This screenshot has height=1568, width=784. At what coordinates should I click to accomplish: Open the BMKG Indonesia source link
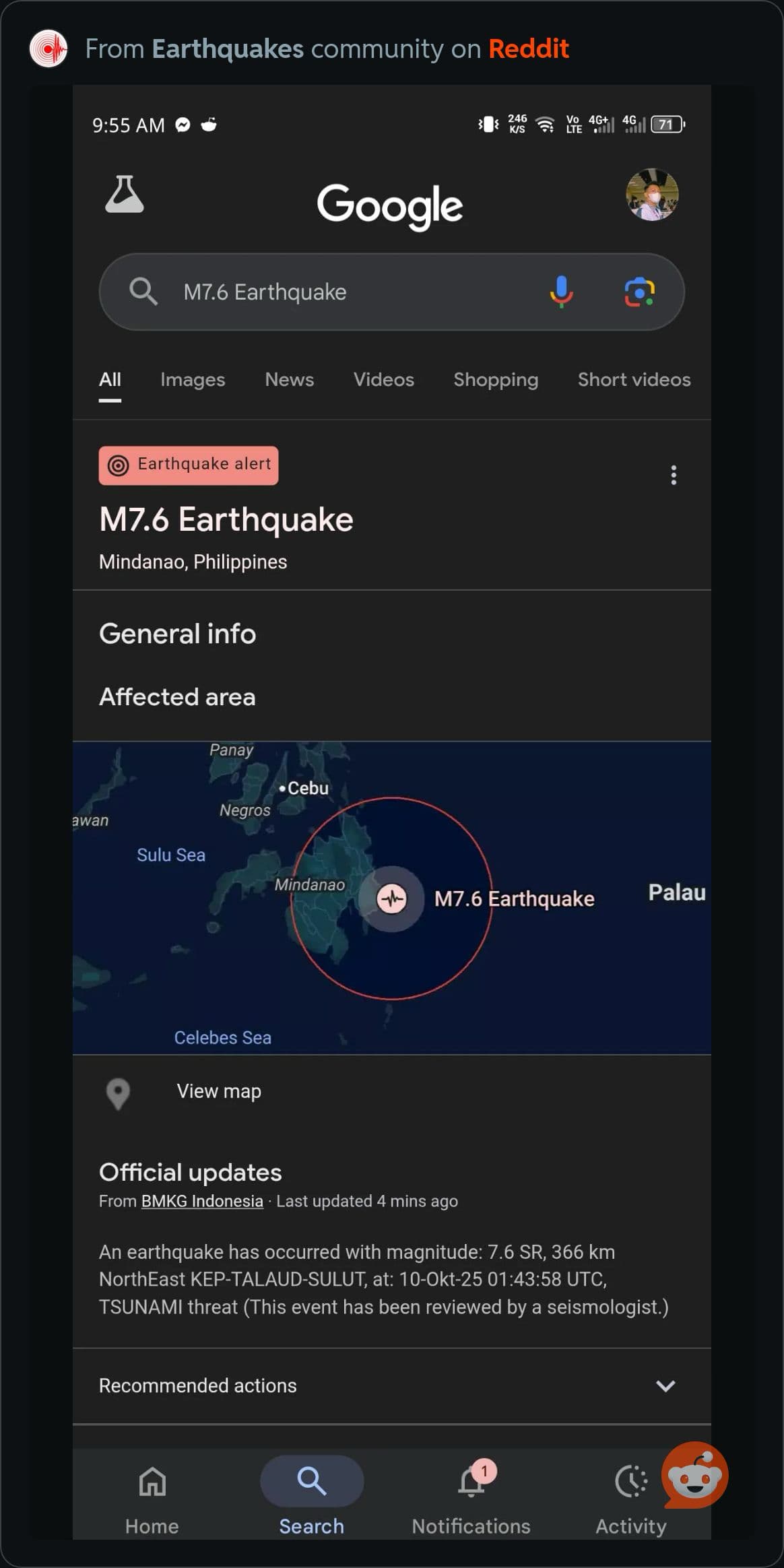tap(202, 1201)
